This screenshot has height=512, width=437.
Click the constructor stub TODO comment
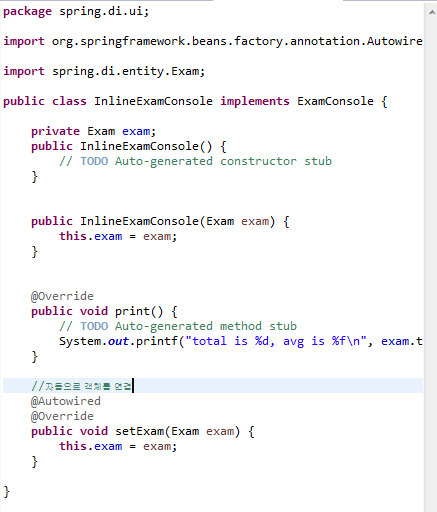[x=196, y=161]
